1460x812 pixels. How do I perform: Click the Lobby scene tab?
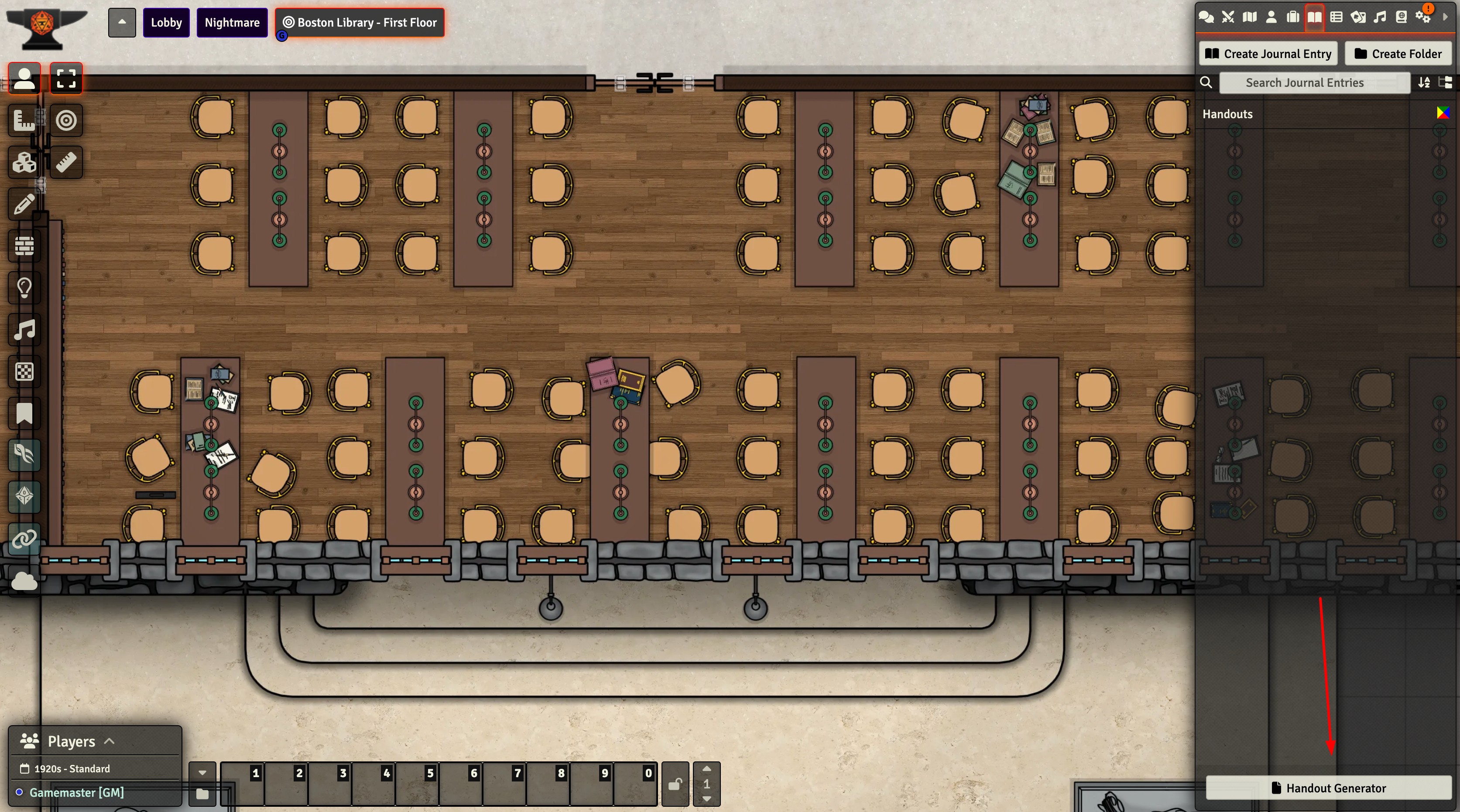pyautogui.click(x=166, y=21)
